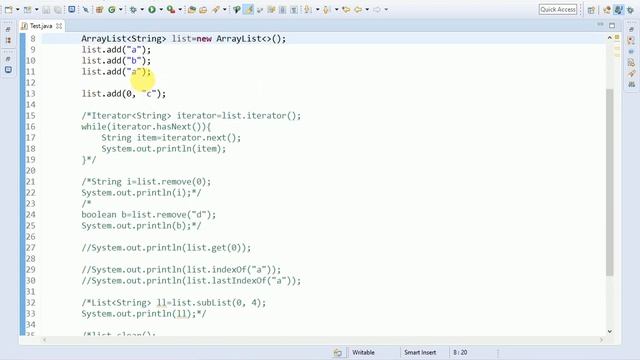Click the horizontal scrollbar right arrow
This screenshot has height=360, width=640.
(x=601, y=340)
